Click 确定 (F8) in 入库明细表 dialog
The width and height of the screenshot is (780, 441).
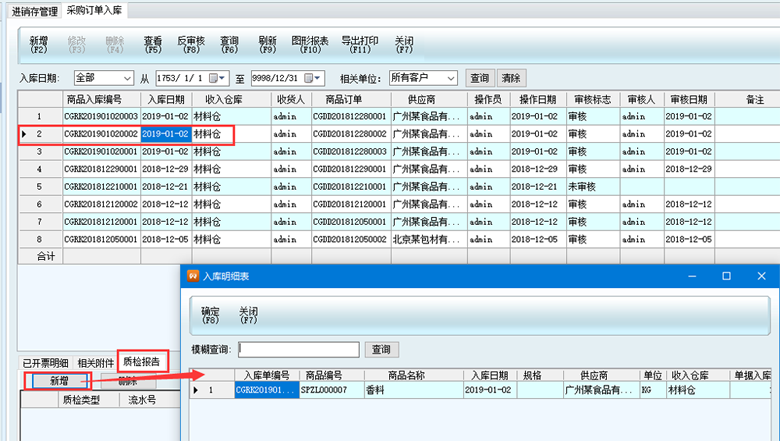[x=211, y=316]
